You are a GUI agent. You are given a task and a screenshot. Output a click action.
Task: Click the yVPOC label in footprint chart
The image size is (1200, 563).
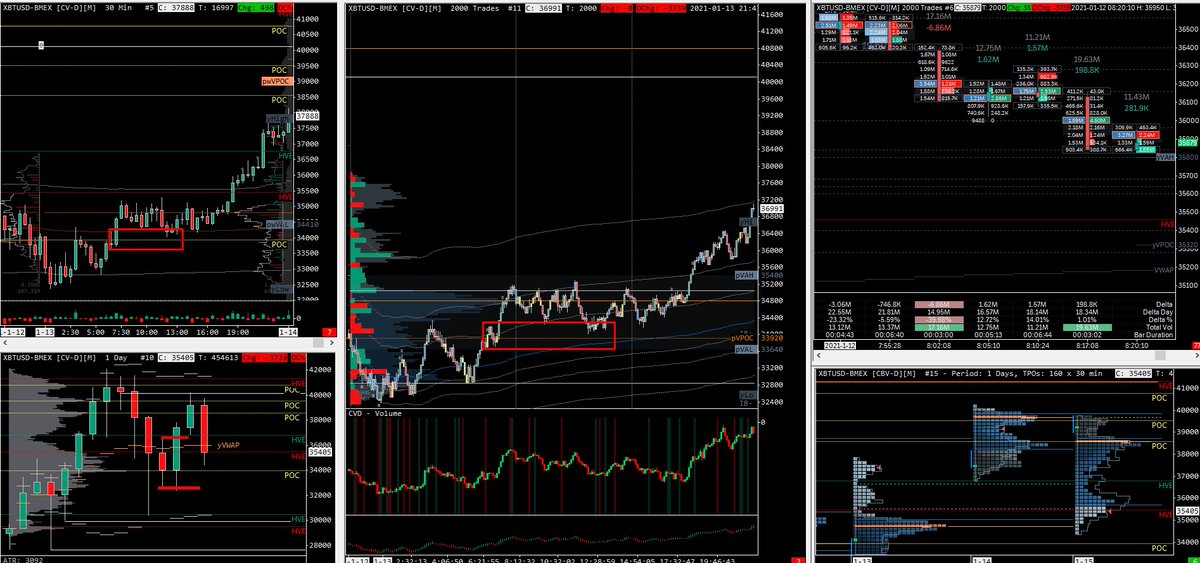(1161, 245)
